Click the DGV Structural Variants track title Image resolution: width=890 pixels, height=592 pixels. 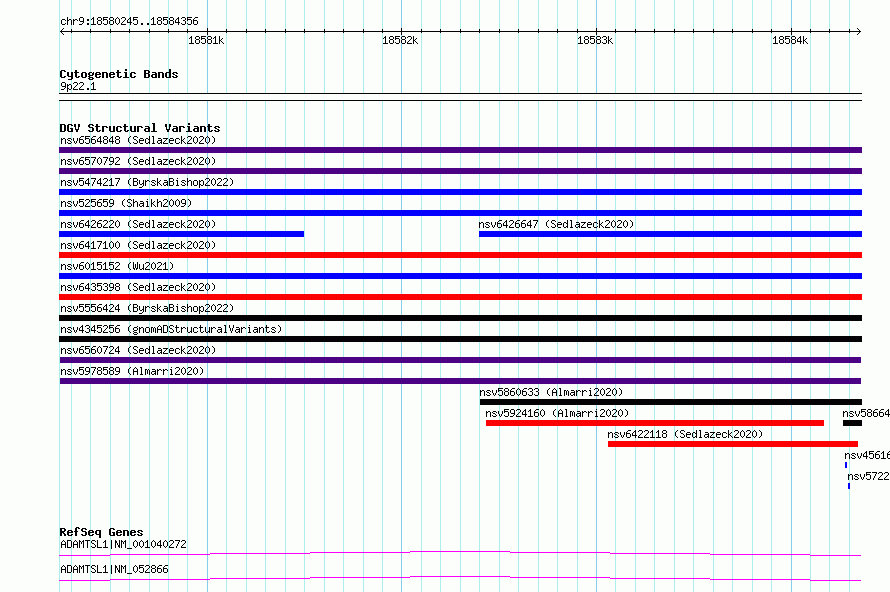coord(140,128)
